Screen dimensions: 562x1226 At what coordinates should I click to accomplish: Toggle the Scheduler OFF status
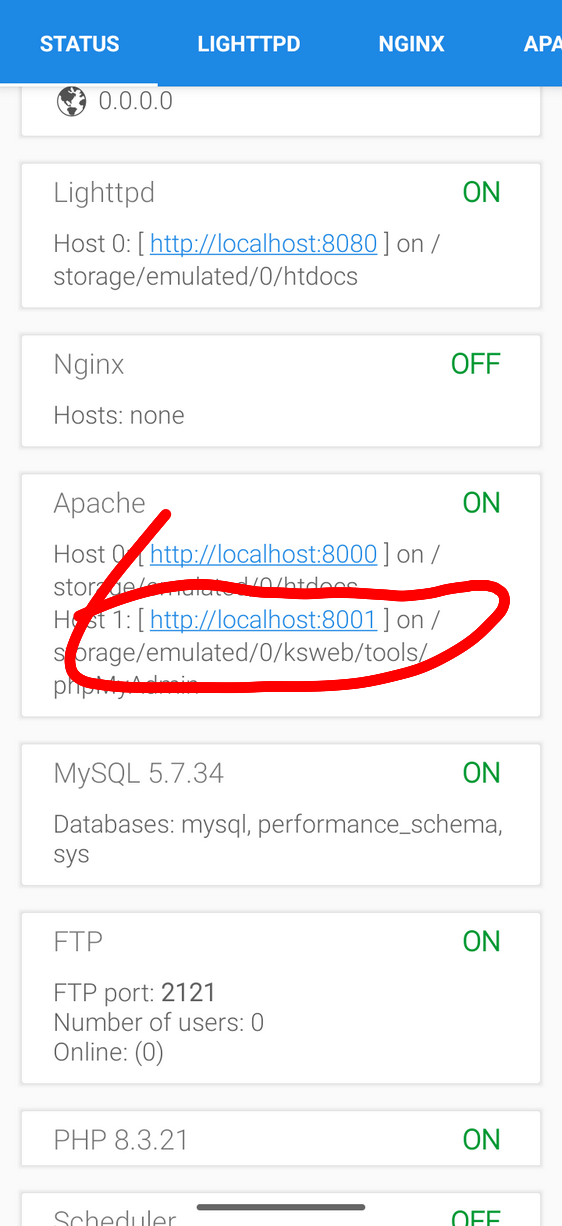click(475, 1218)
